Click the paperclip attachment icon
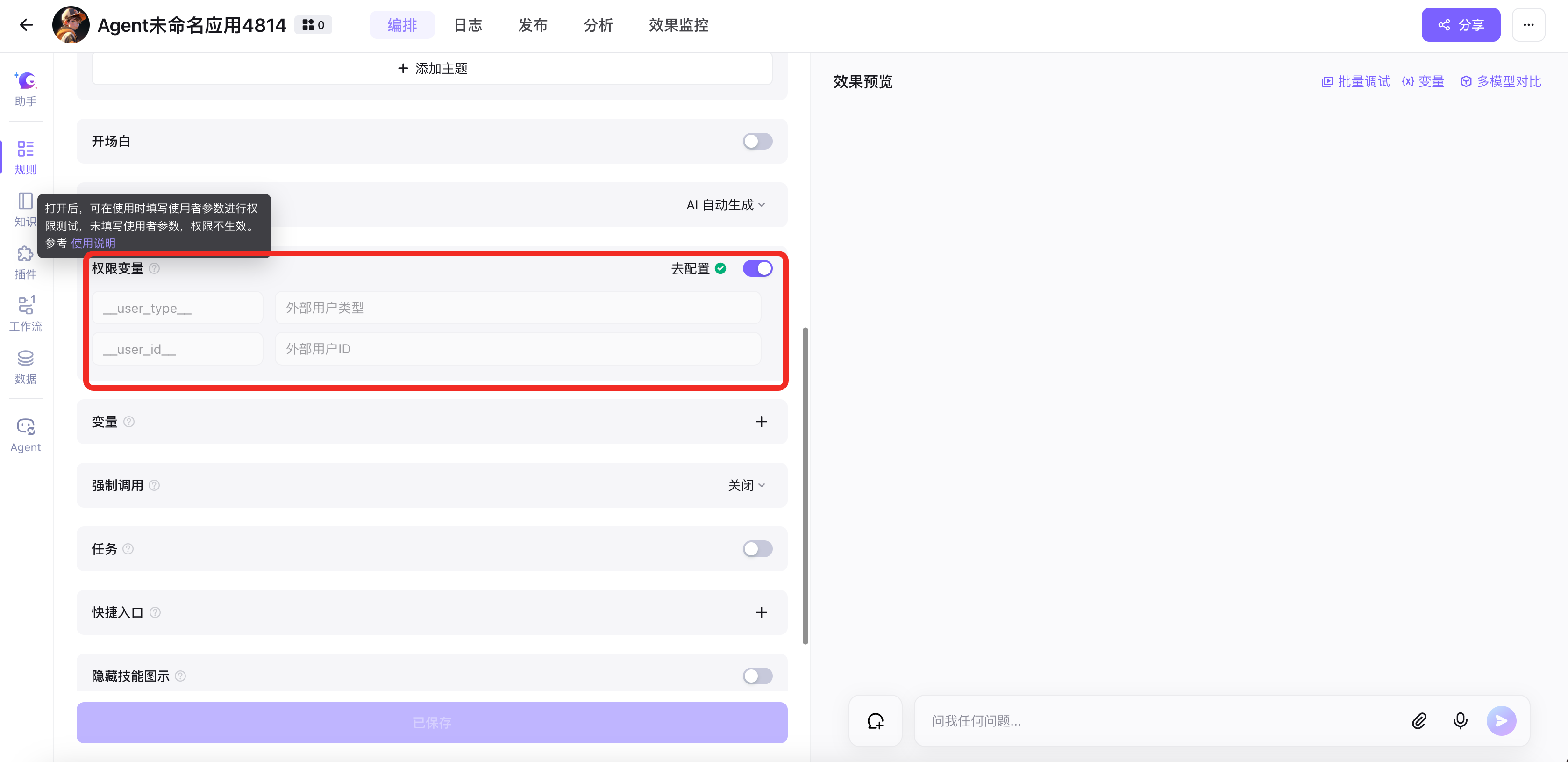The width and height of the screenshot is (1568, 762). pyautogui.click(x=1419, y=721)
